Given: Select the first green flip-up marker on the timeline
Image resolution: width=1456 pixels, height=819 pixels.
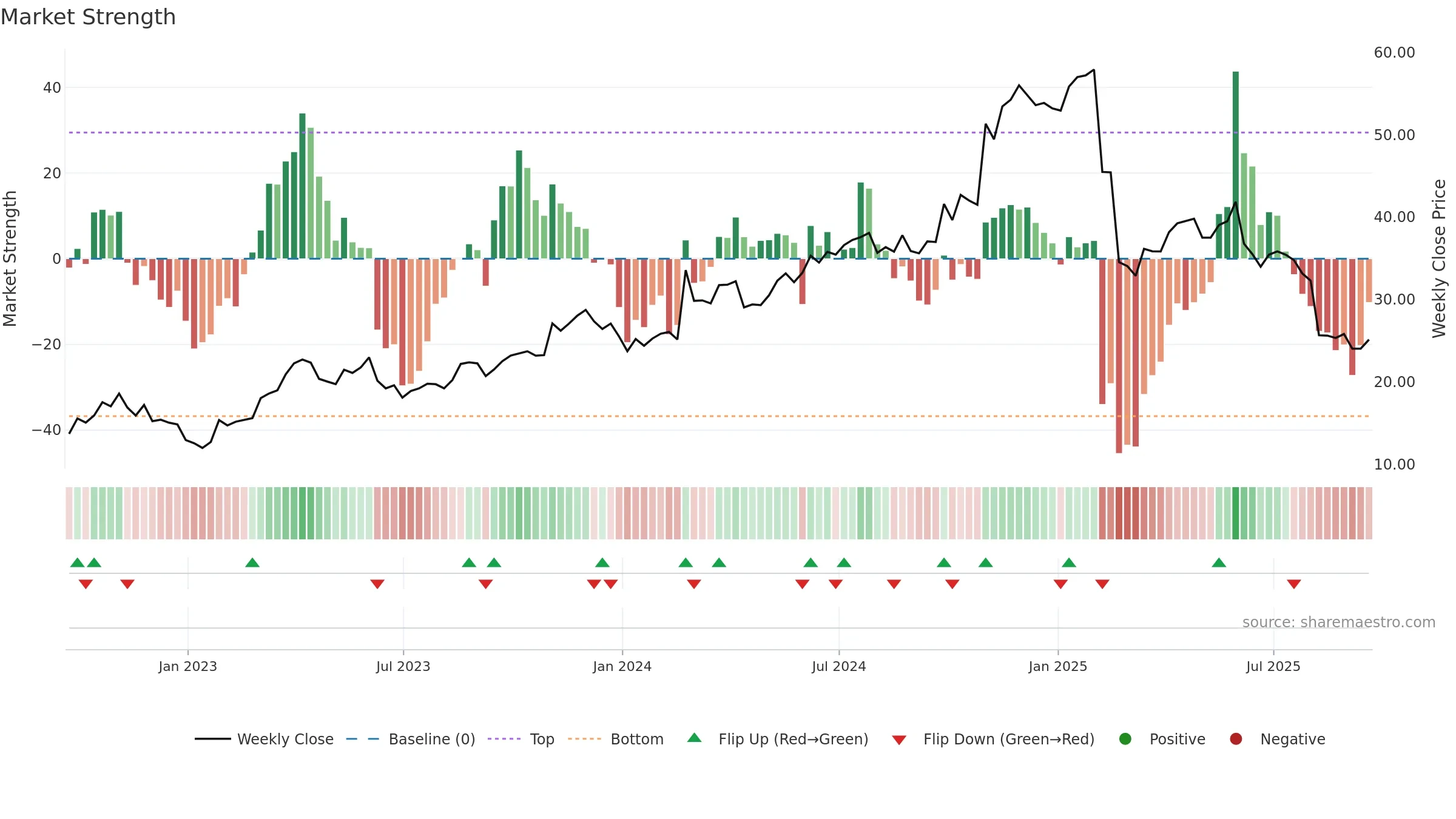Looking at the screenshot, I should point(77,562).
